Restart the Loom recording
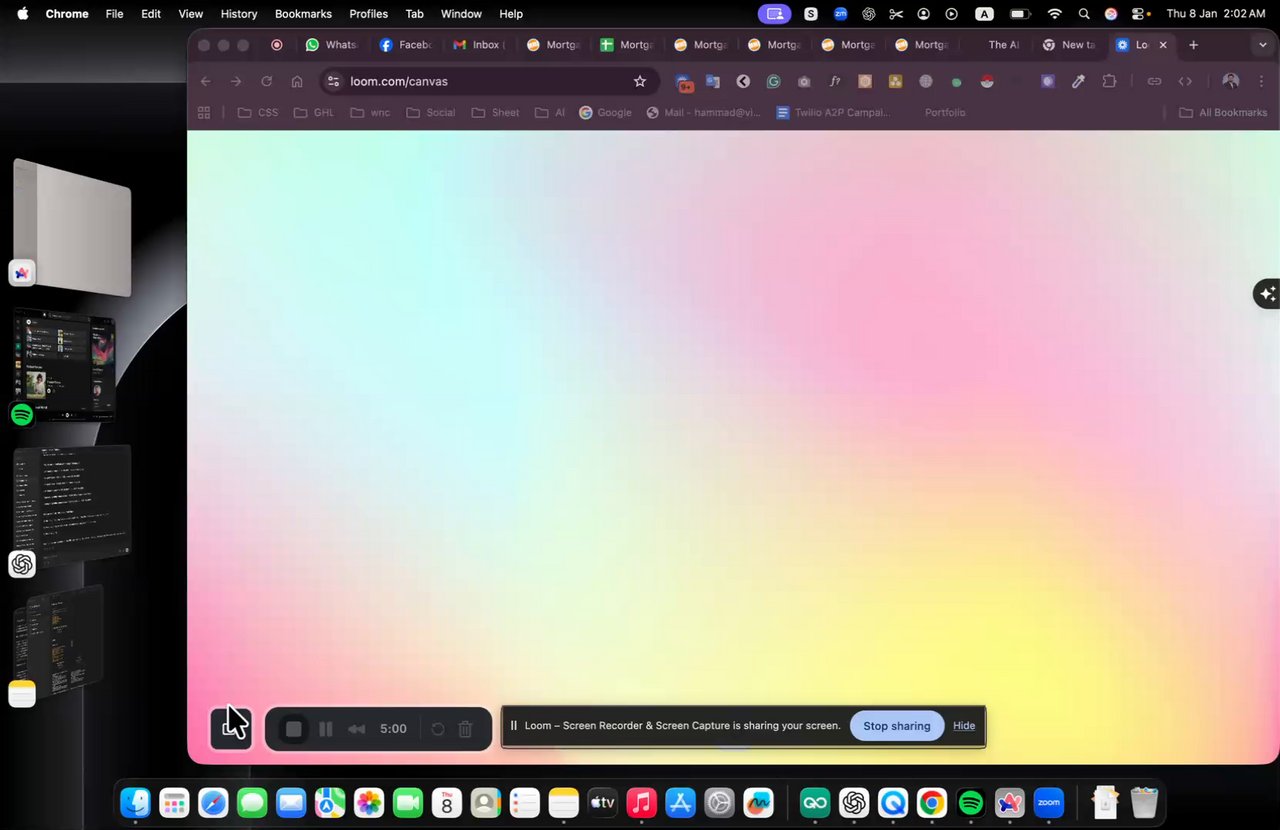The width and height of the screenshot is (1280, 830). coord(437,729)
